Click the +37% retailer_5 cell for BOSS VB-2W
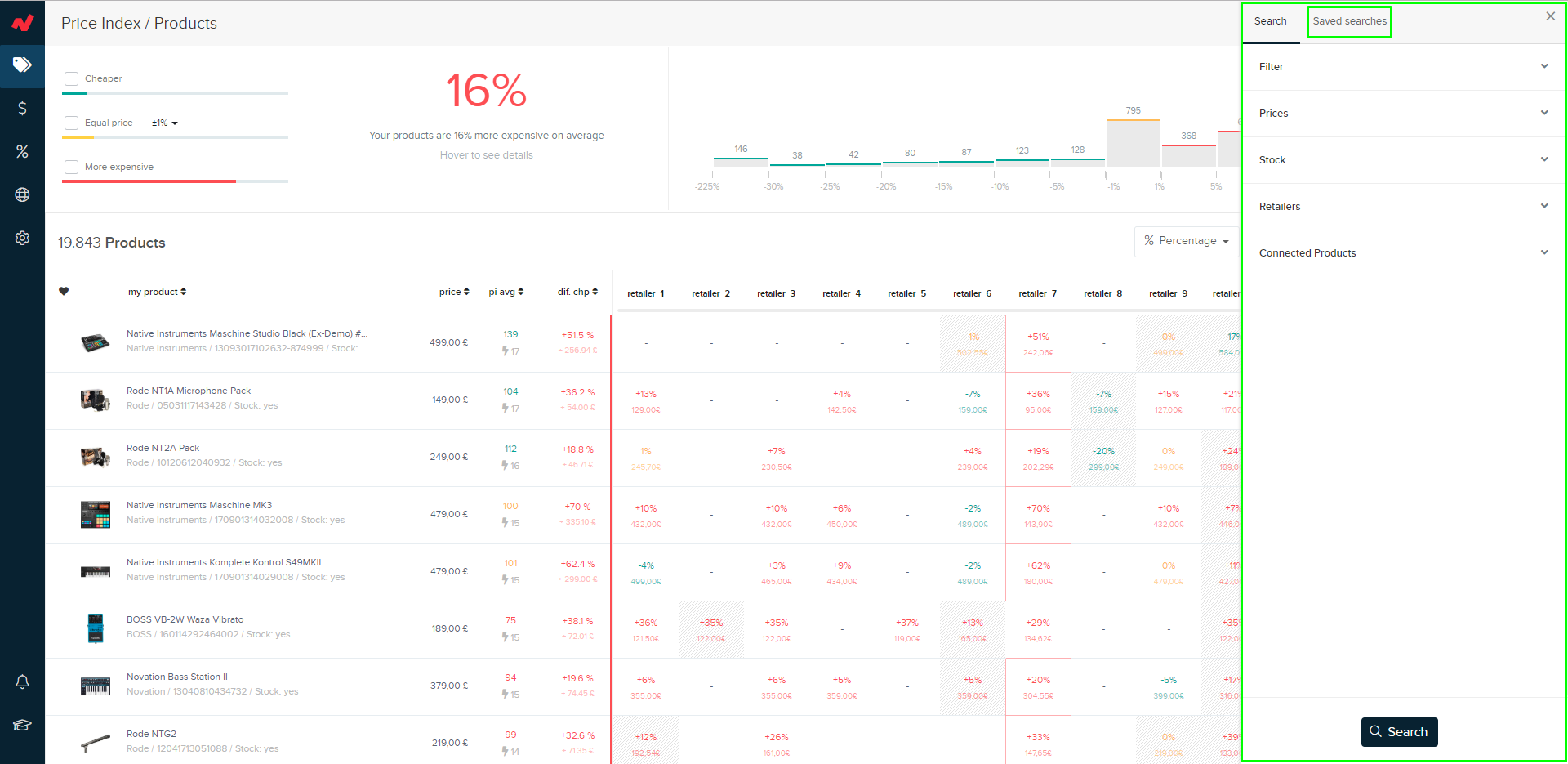The height and width of the screenshot is (764, 1568). coord(907,630)
